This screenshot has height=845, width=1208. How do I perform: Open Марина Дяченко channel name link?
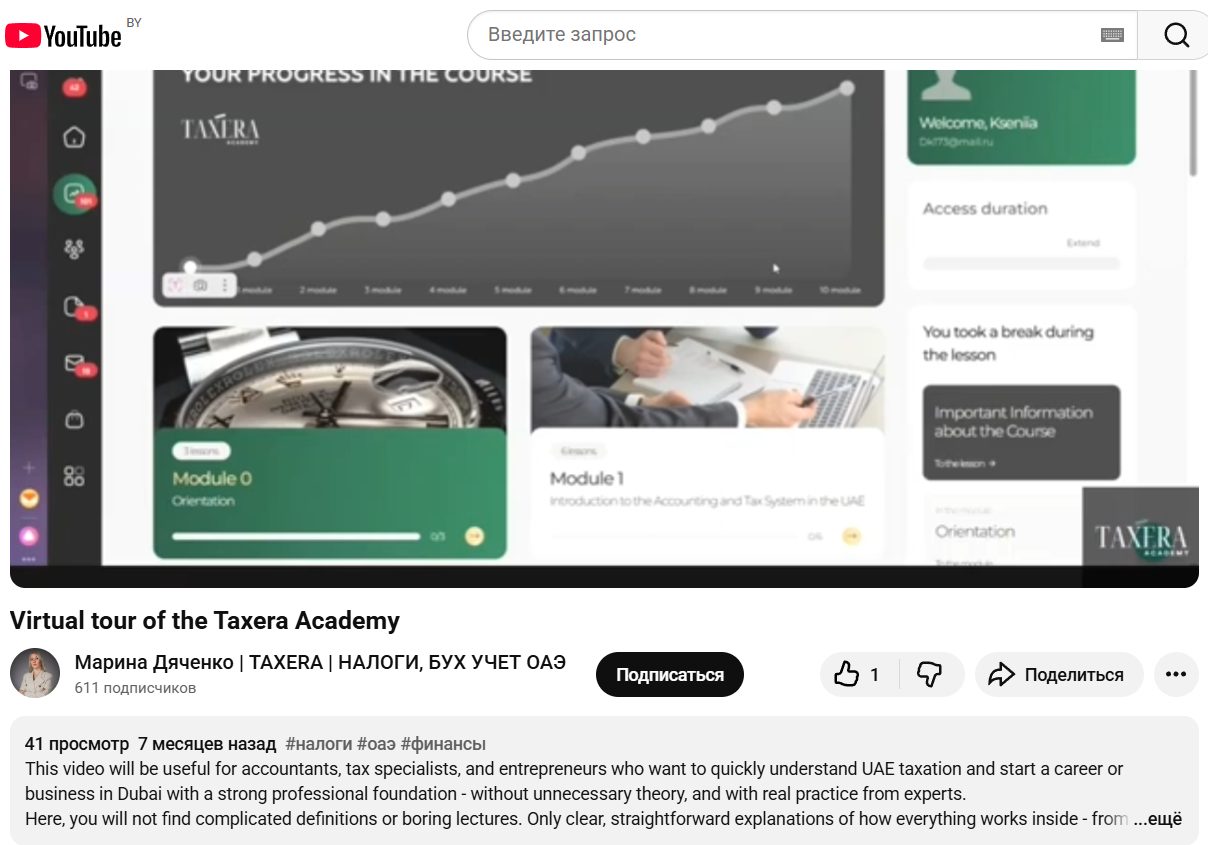click(320, 662)
